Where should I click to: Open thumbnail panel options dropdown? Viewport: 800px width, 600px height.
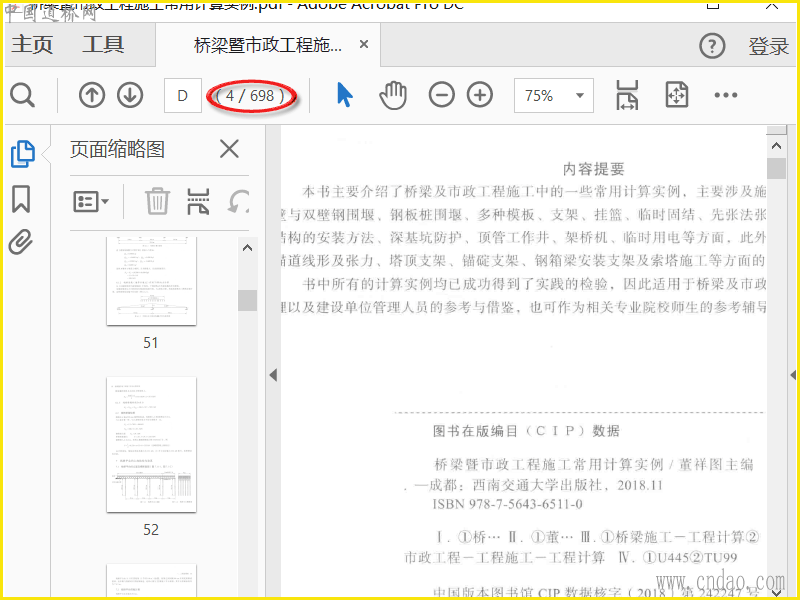[91, 202]
